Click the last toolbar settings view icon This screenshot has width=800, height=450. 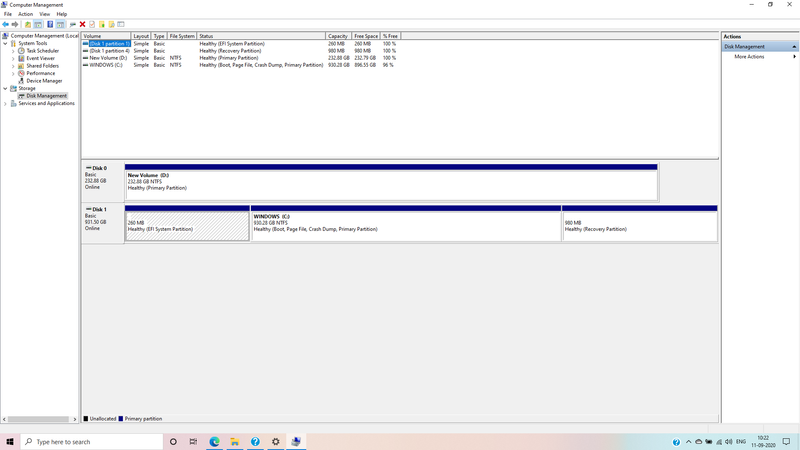[x=121, y=24]
